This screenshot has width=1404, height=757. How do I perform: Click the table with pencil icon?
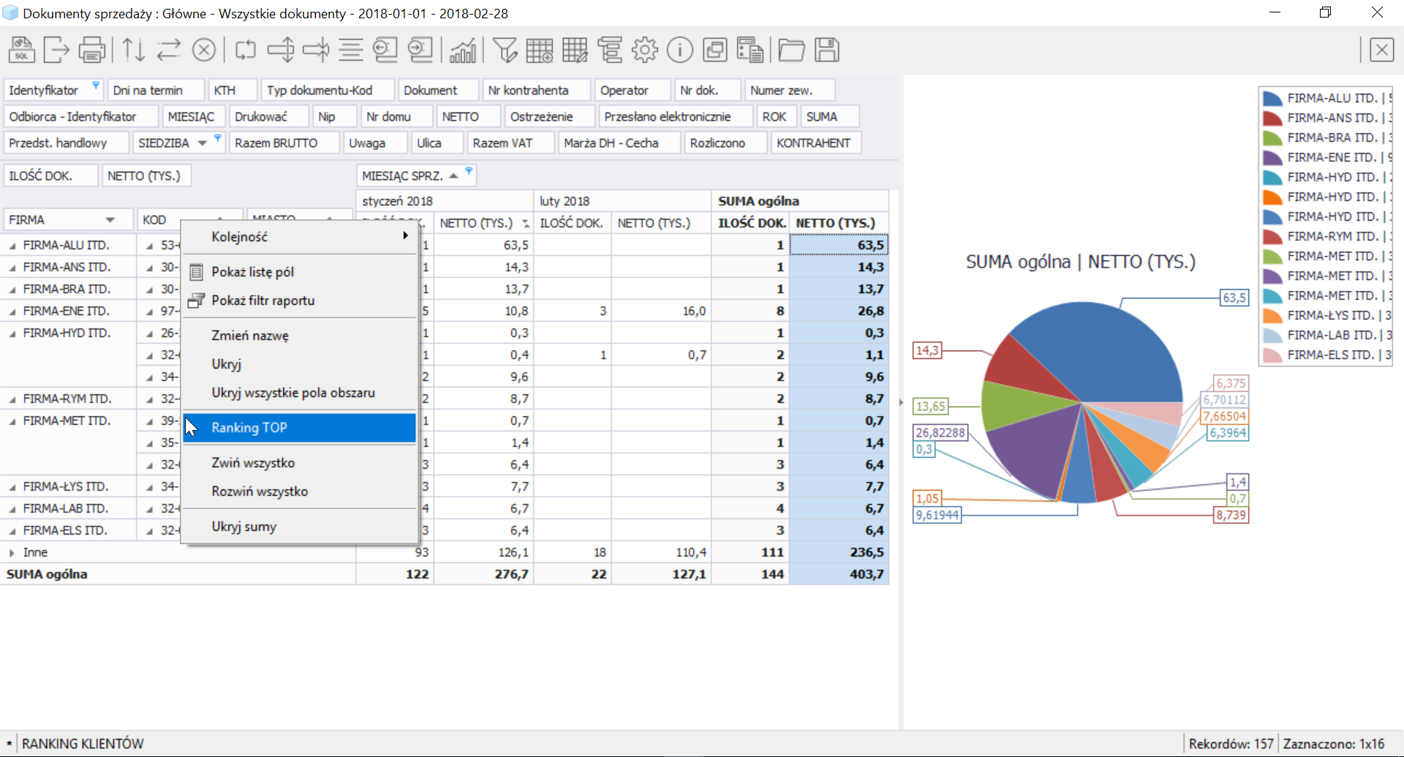pyautogui.click(x=575, y=50)
